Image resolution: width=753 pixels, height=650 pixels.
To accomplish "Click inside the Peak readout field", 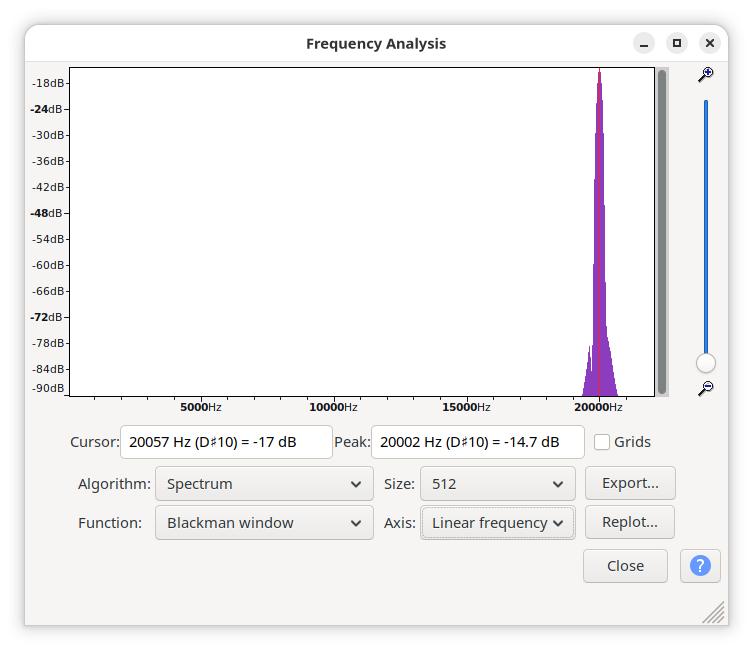I will [477, 442].
